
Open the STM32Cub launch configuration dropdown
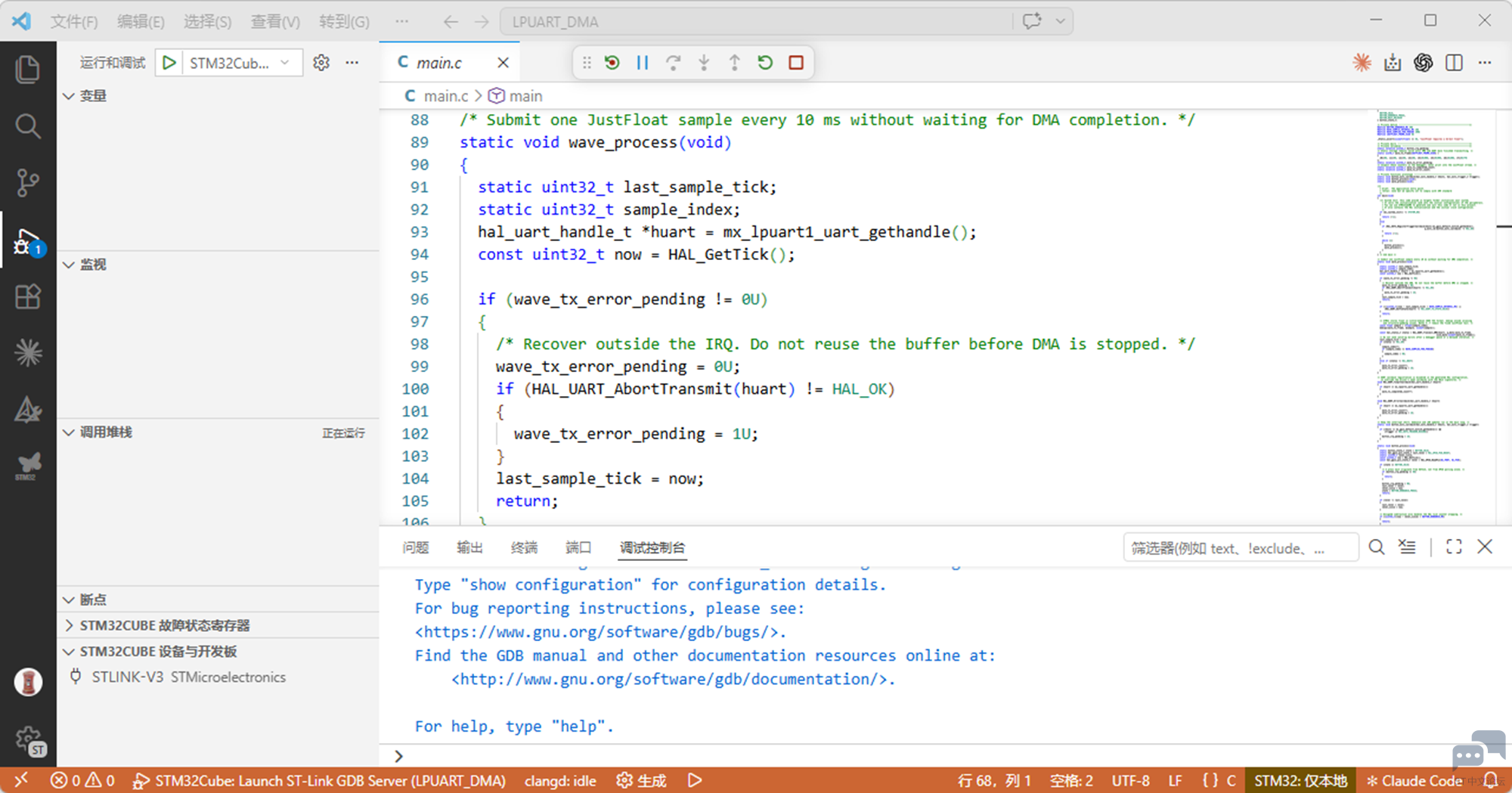pos(240,63)
